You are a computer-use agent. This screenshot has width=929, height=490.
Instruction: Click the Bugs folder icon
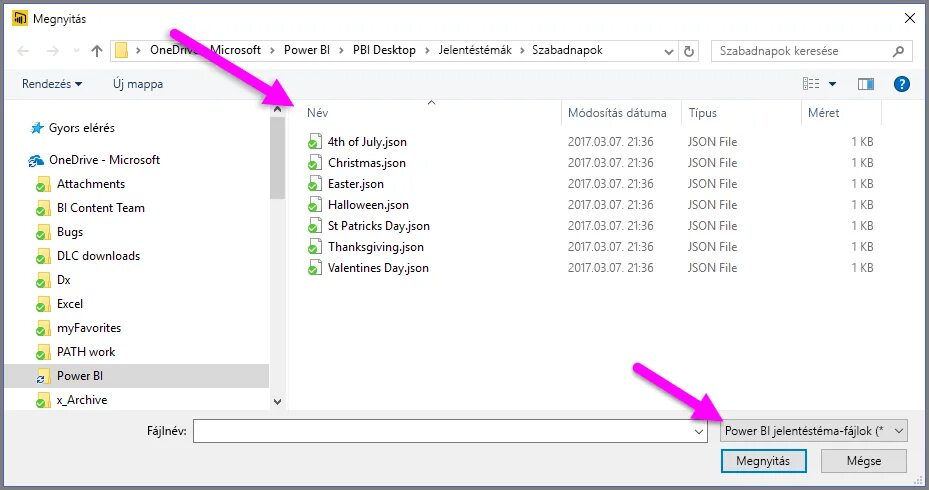43,233
